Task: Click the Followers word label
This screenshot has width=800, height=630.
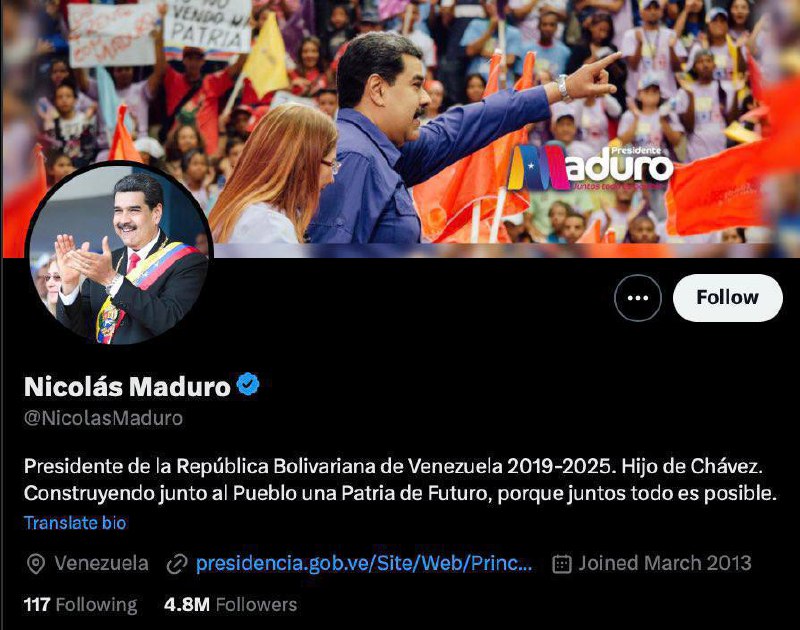Action: tap(257, 604)
